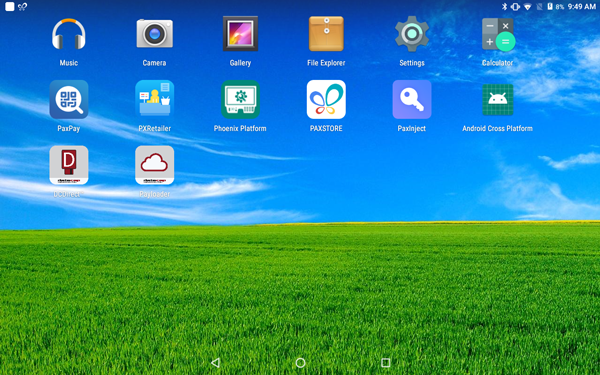Image resolution: width=600 pixels, height=375 pixels.
Task: Tap the Back navigation button
Action: [x=215, y=362]
